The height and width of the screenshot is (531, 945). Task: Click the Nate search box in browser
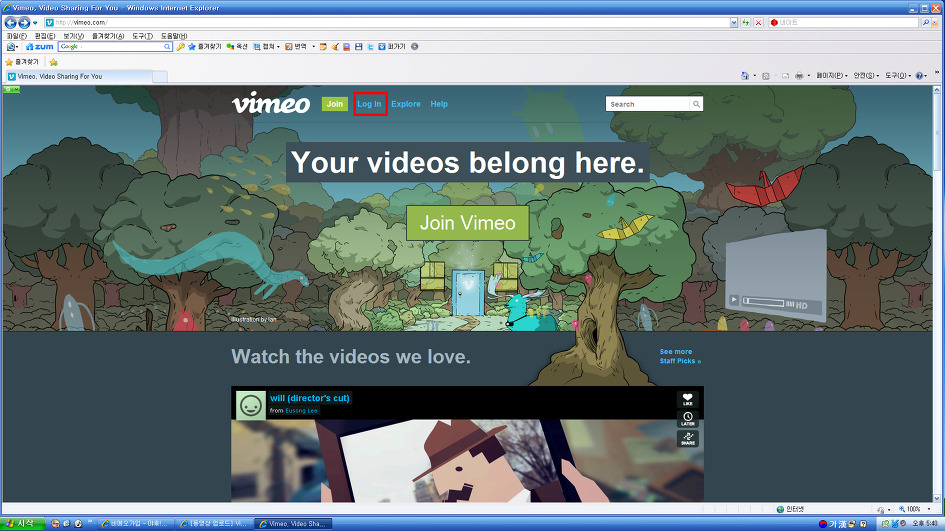[x=844, y=22]
